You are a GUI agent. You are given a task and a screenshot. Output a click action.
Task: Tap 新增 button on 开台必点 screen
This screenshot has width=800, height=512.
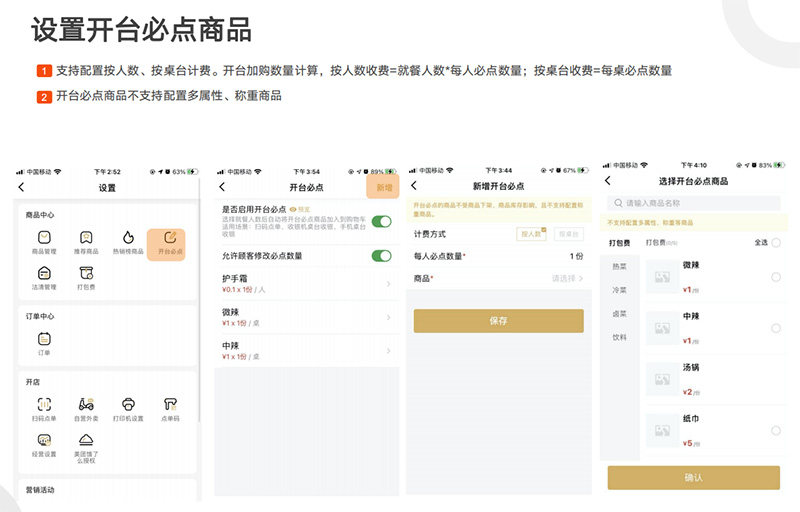point(383,187)
